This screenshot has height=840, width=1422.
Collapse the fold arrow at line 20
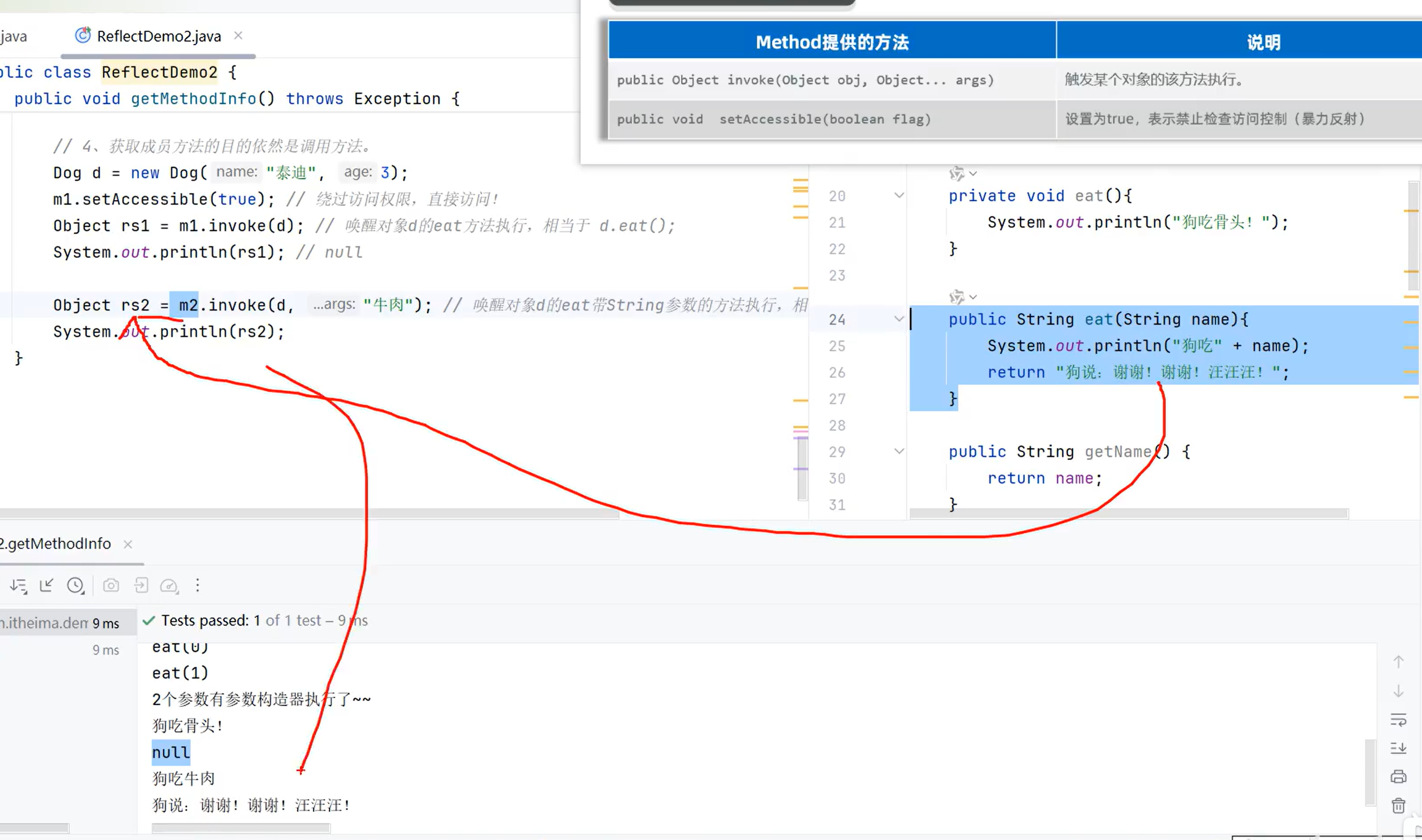click(x=899, y=196)
